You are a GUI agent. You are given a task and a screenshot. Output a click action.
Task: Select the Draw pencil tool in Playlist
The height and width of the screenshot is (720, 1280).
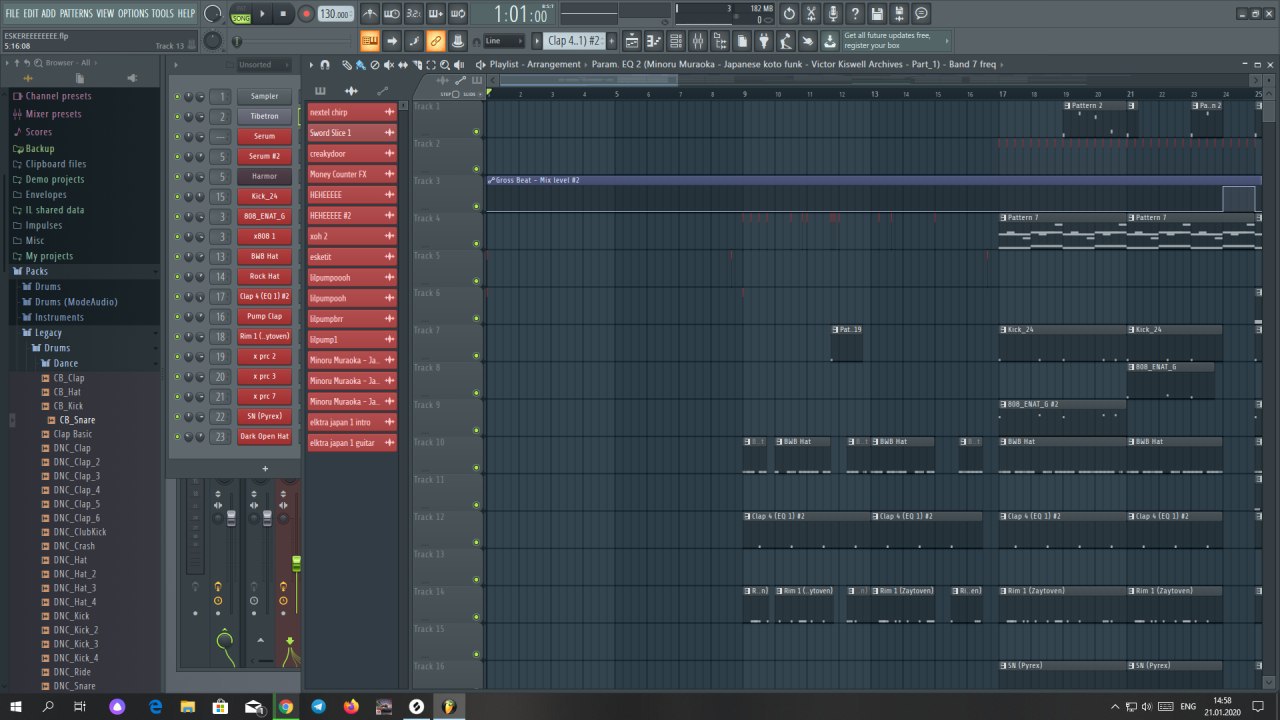[x=346, y=64]
